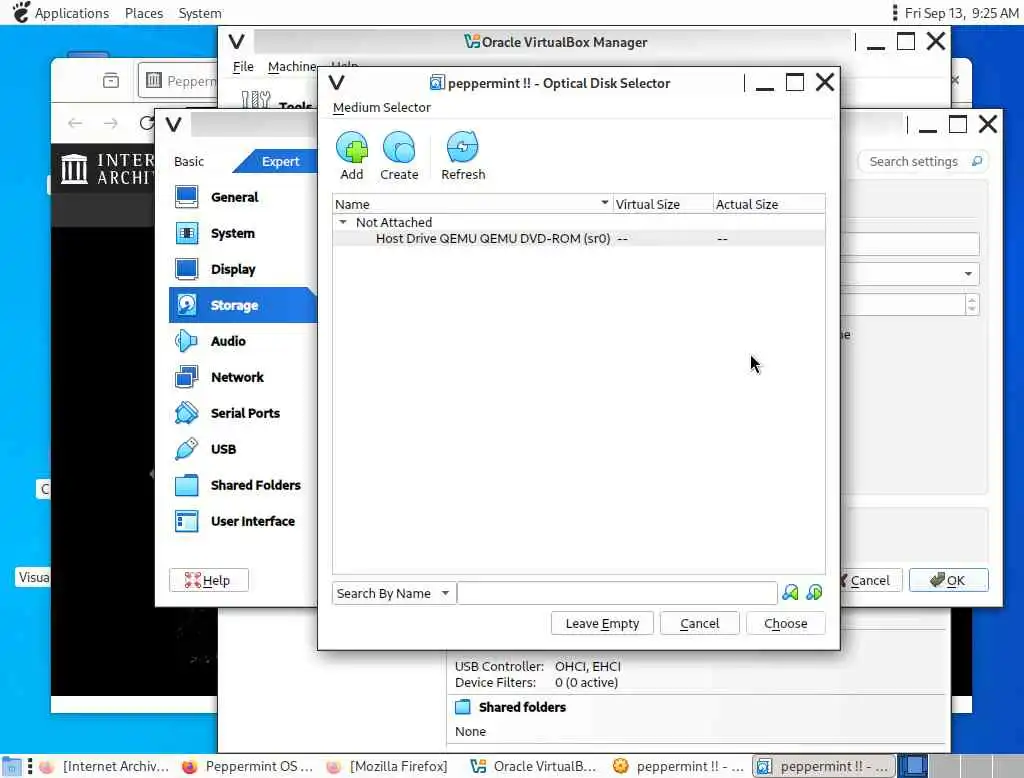Click the search previous match icon
The width and height of the screenshot is (1024, 778).
[x=790, y=592]
